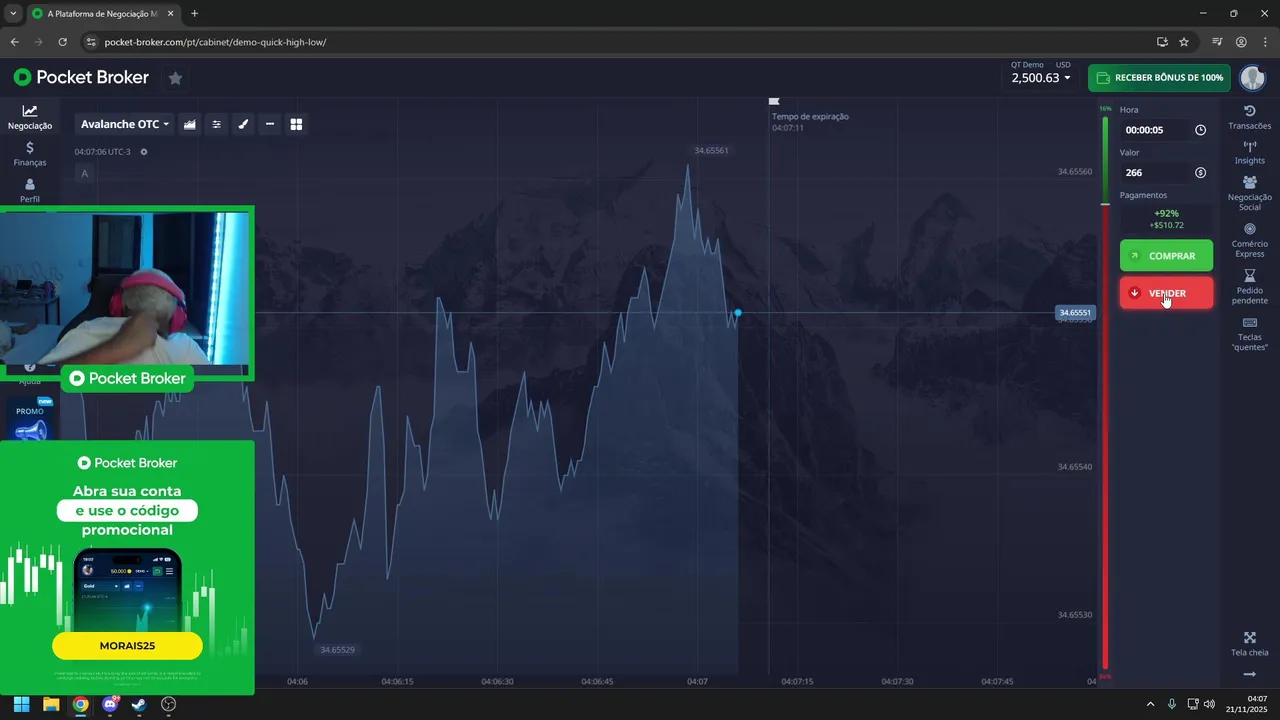Open the Negociação trading section
The width and height of the screenshot is (1280, 720).
pos(30,118)
